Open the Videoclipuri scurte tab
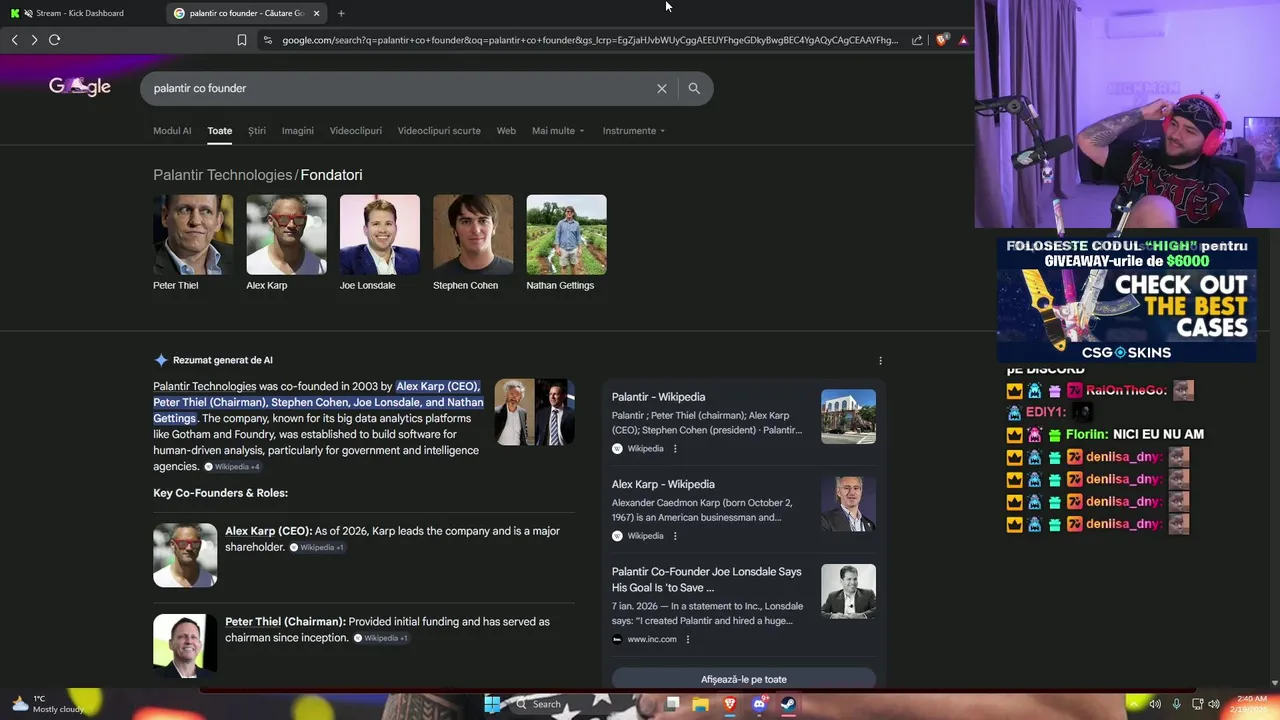Viewport: 1280px width, 720px height. click(x=439, y=131)
